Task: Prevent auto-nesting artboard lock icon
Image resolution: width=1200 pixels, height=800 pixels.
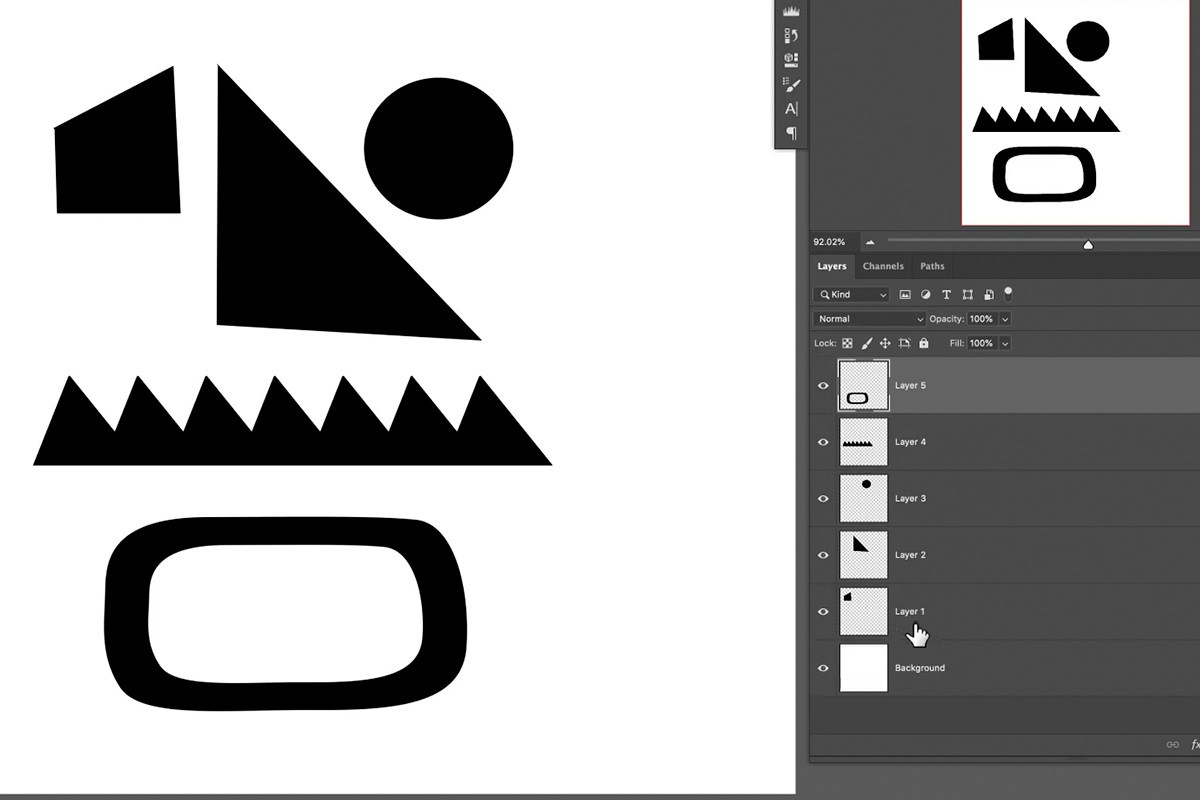Action: 904,343
